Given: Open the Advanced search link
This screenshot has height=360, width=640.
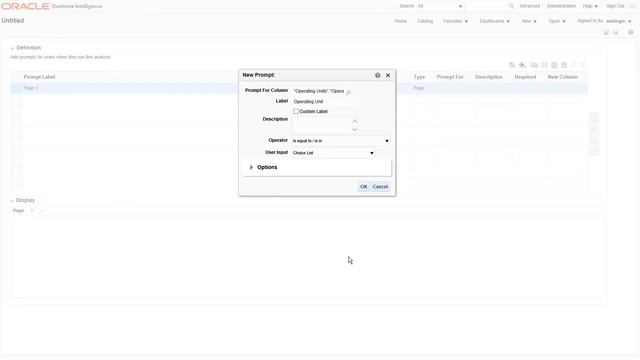Looking at the screenshot, I should coord(530,6).
